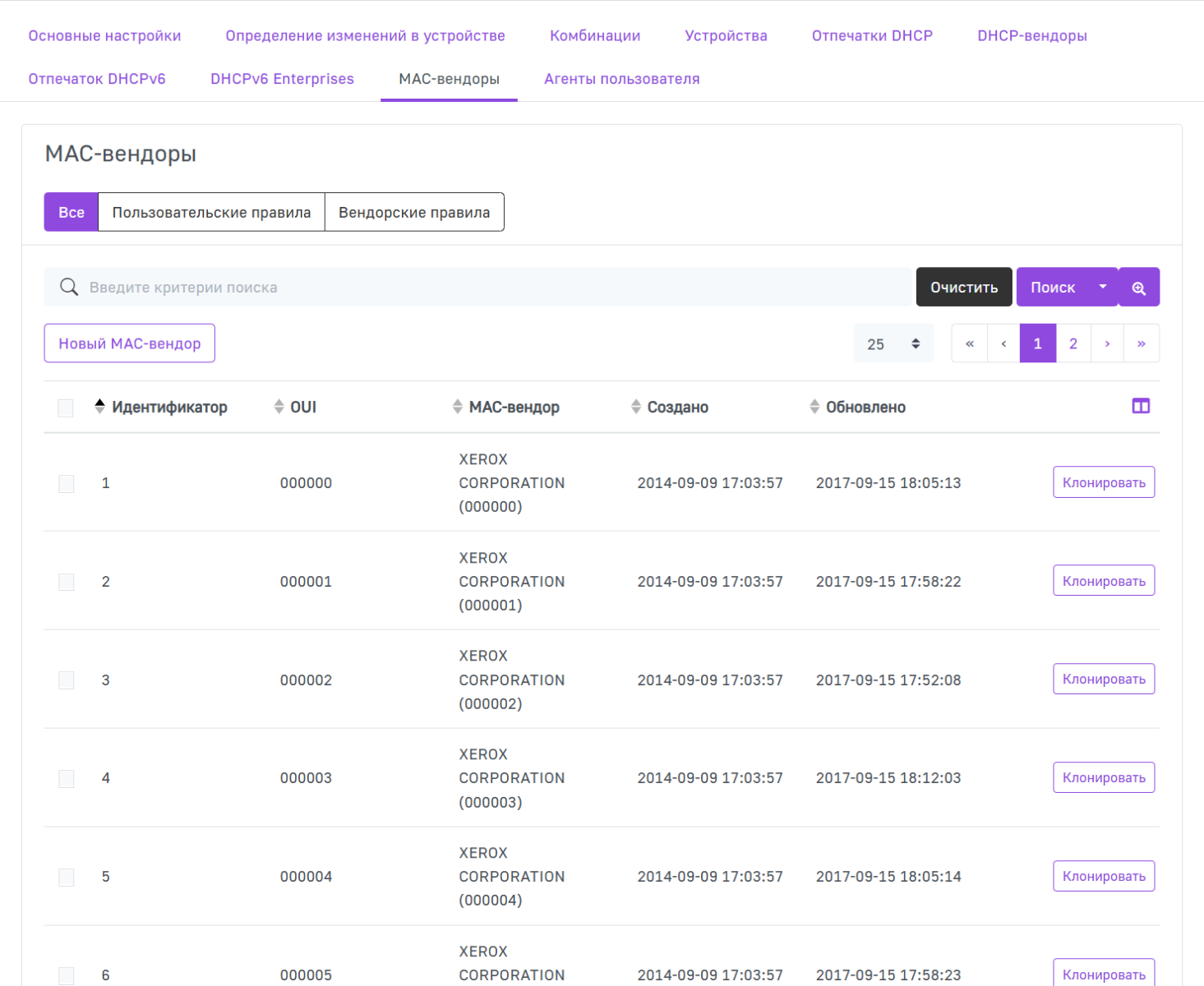Clone the entry with OUI 000001
This screenshot has height=986, width=1204.
(1103, 581)
